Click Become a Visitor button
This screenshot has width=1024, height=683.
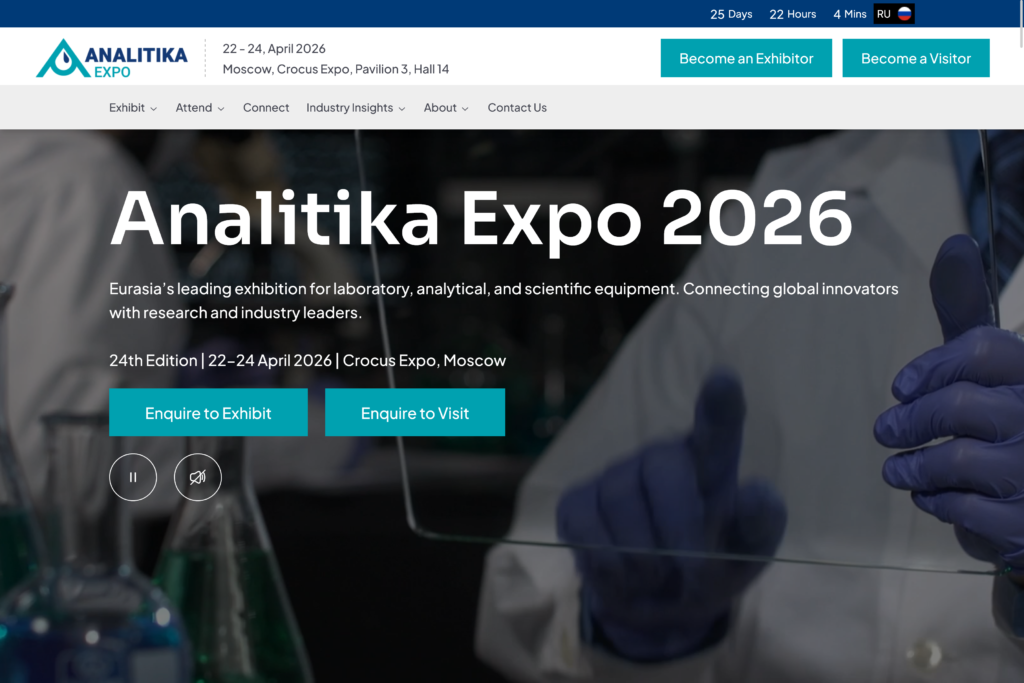pyautogui.click(x=916, y=58)
